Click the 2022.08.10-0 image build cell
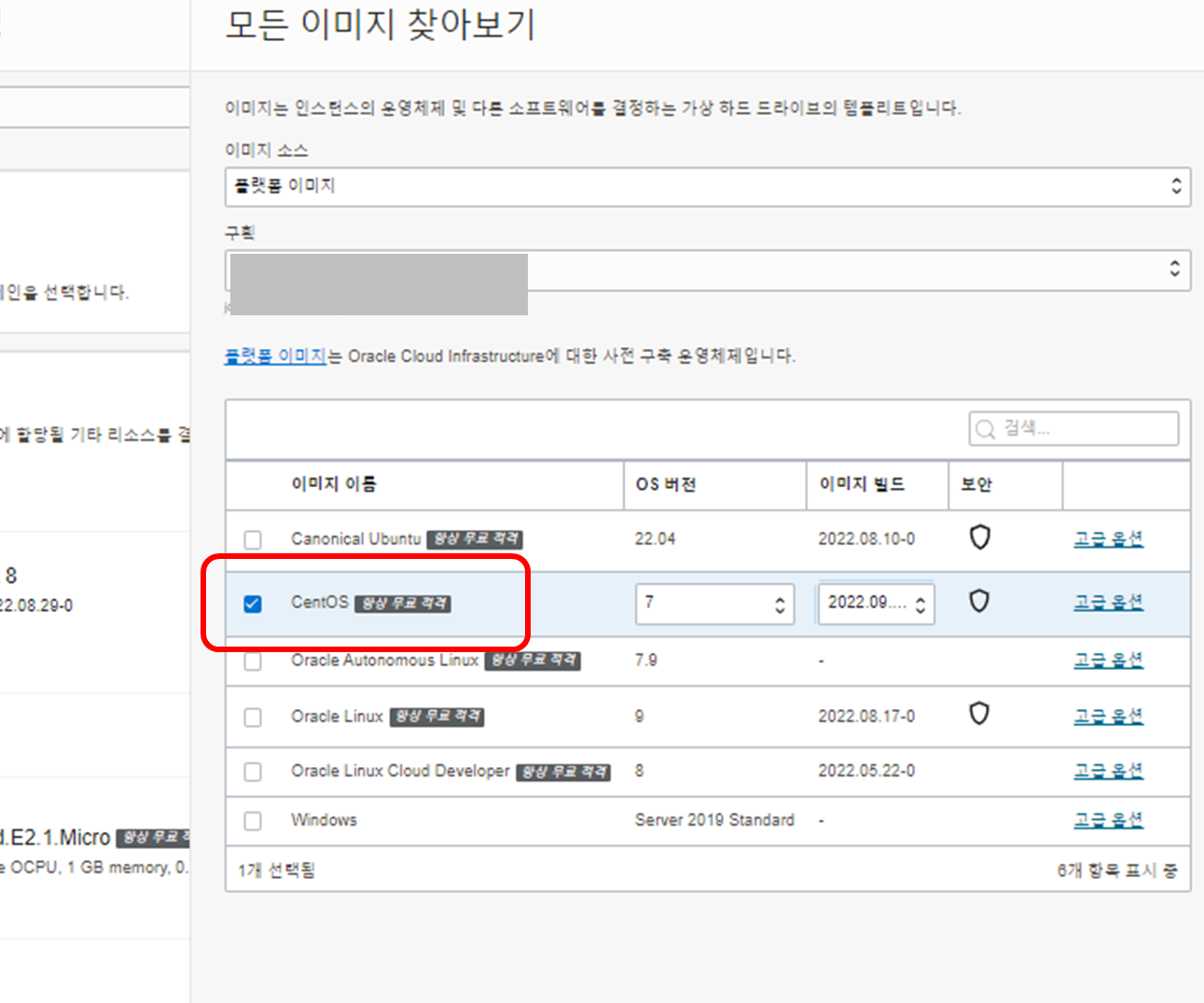 [x=866, y=538]
